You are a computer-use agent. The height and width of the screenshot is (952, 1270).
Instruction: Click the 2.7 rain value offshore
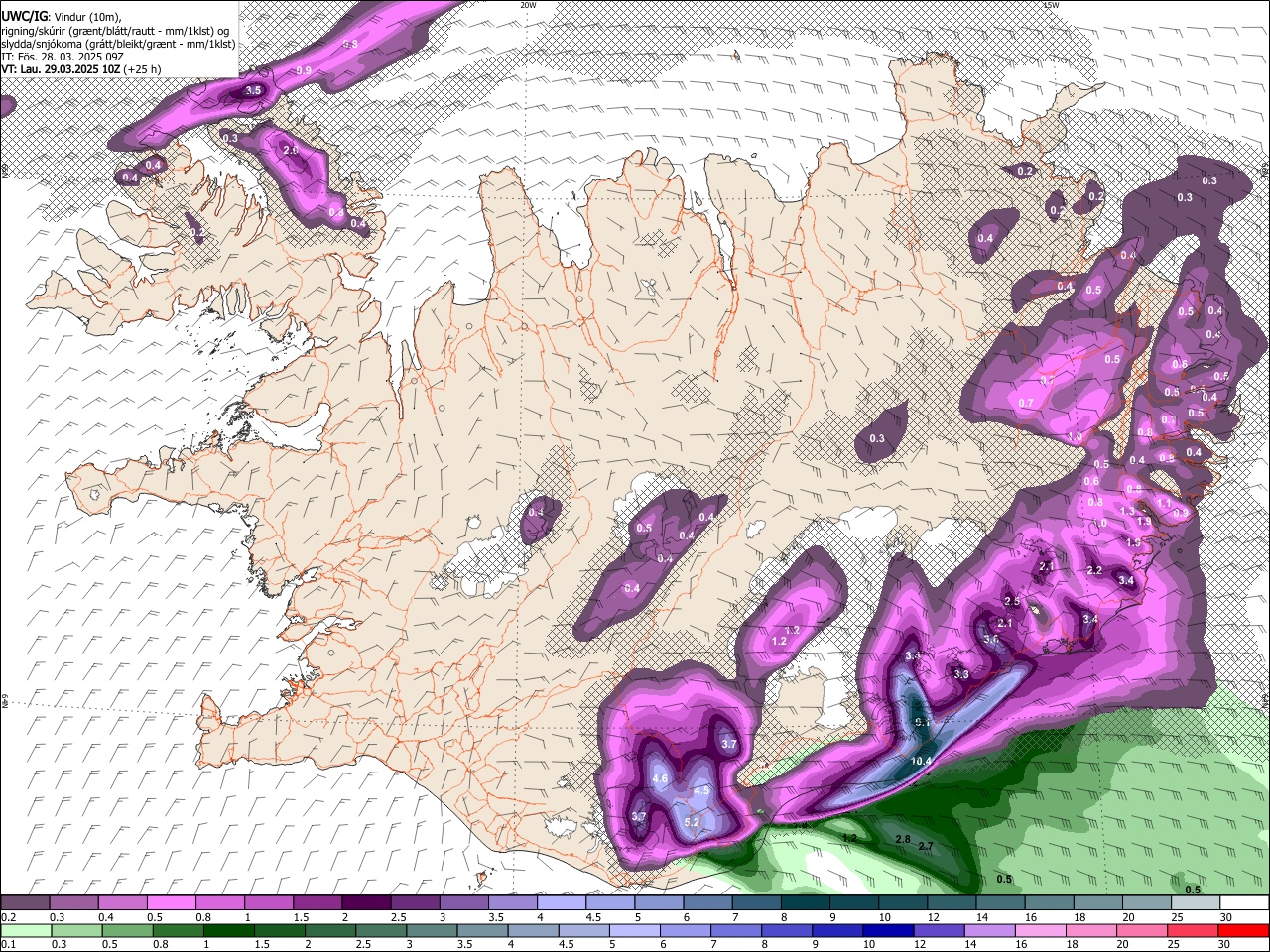(926, 846)
